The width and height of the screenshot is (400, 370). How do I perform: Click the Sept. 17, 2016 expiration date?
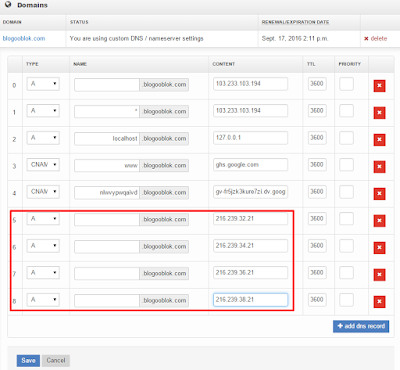(295, 39)
